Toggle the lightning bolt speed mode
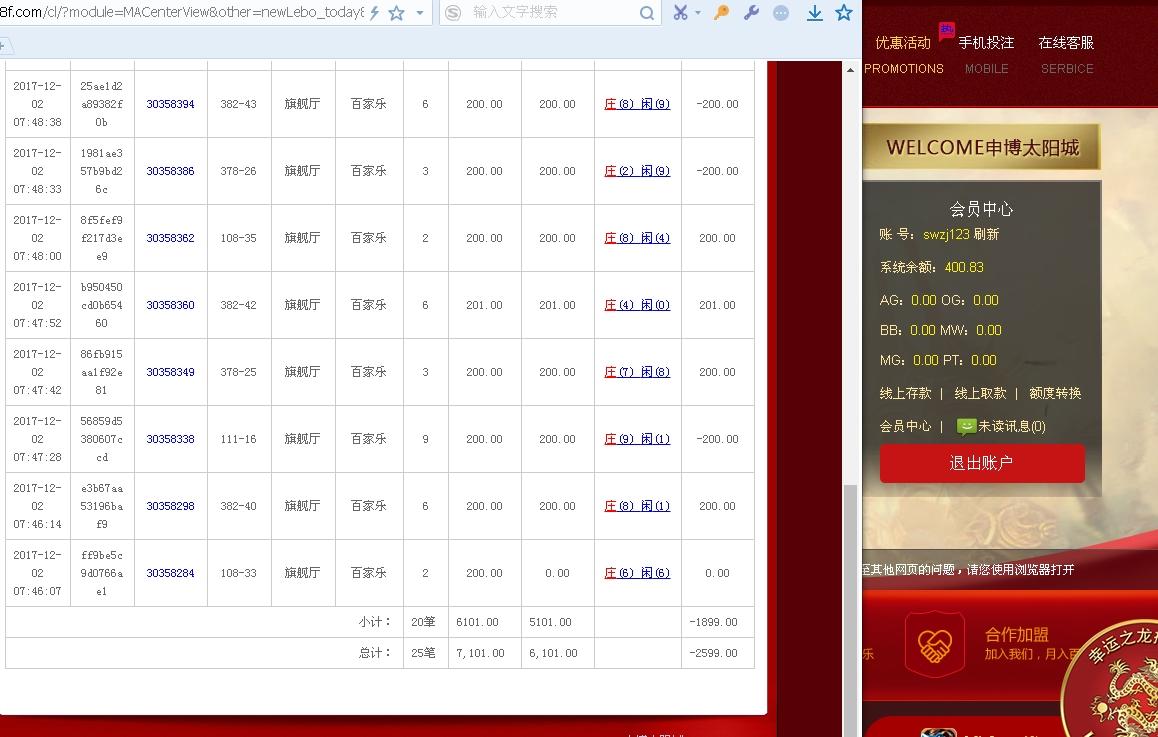Screen dimensions: 1158x737 click(x=374, y=13)
